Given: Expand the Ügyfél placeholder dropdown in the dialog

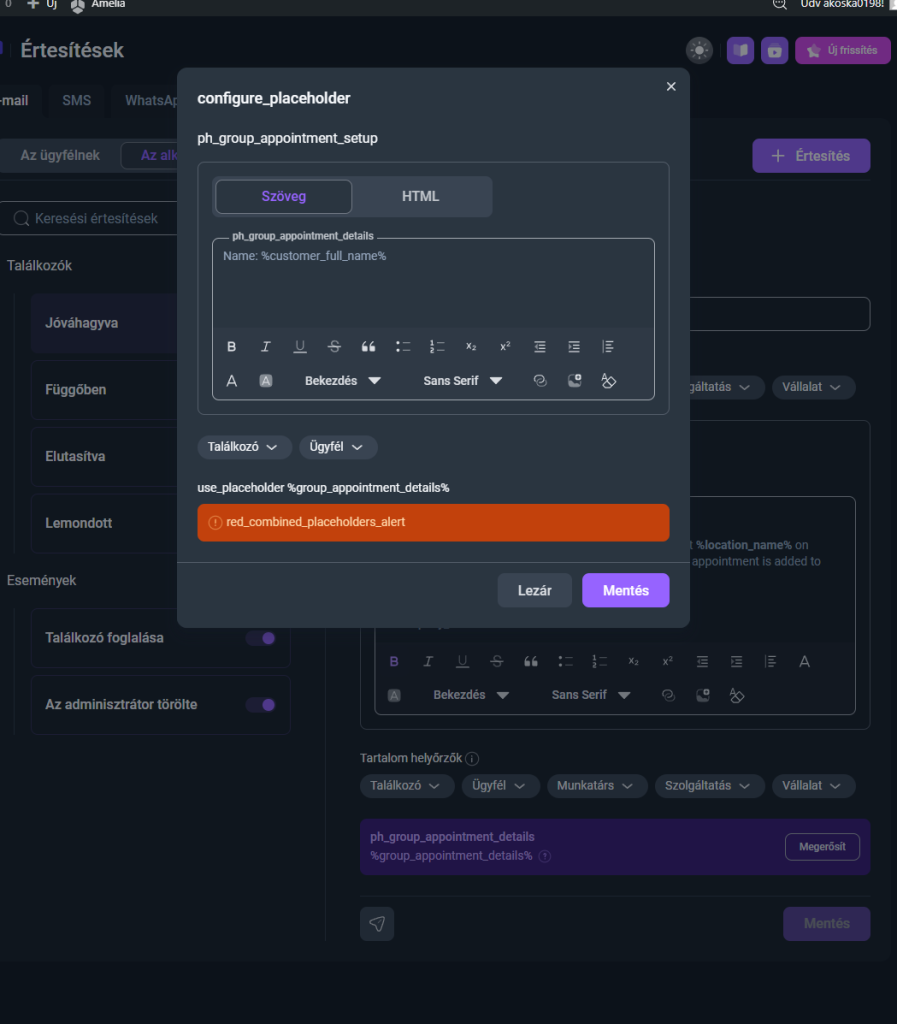Looking at the screenshot, I should tap(338, 447).
